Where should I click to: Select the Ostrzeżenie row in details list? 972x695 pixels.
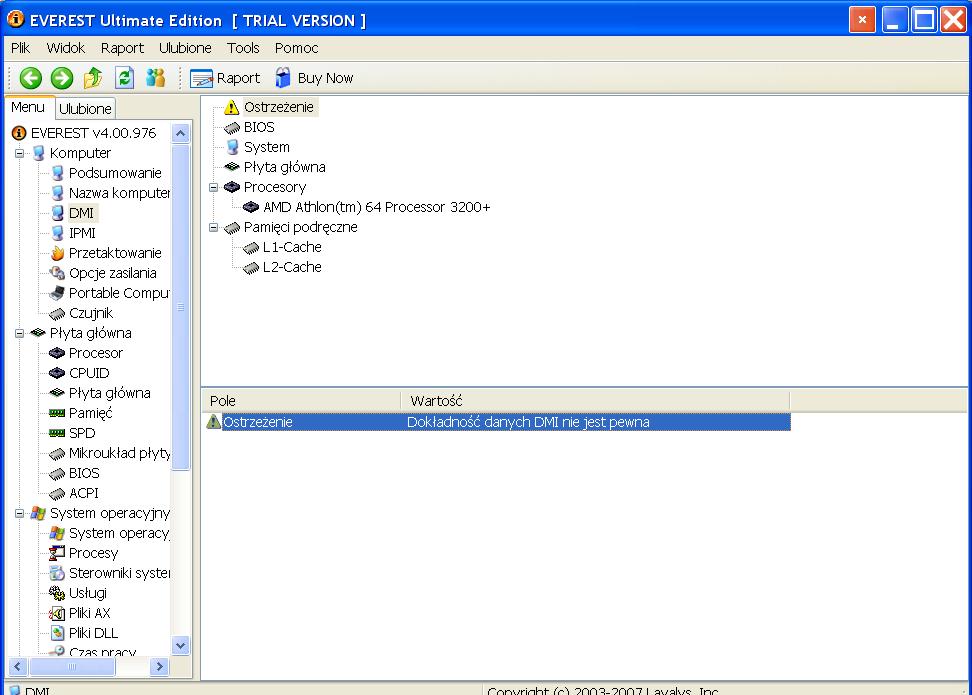pyautogui.click(x=496, y=422)
